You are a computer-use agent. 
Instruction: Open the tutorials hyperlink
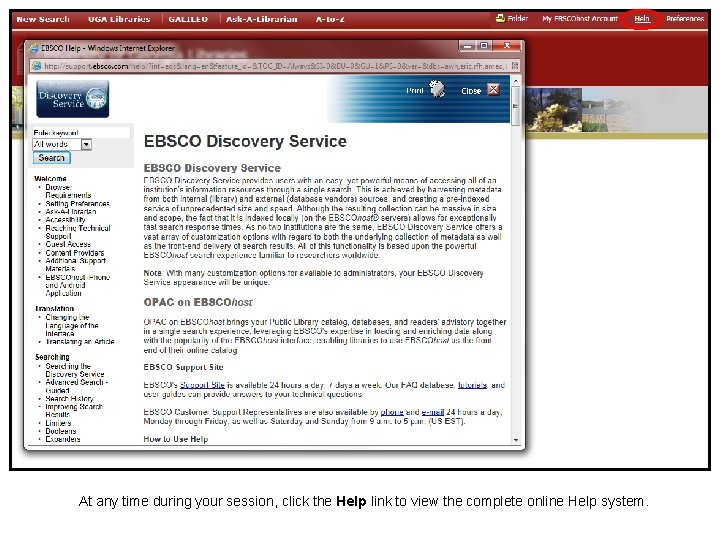pos(472,385)
